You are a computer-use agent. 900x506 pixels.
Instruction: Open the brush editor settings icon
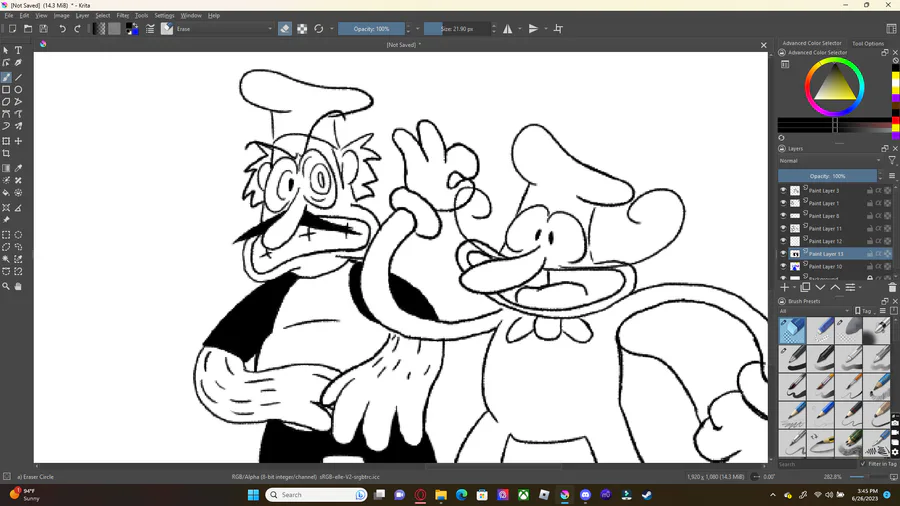[x=150, y=29]
